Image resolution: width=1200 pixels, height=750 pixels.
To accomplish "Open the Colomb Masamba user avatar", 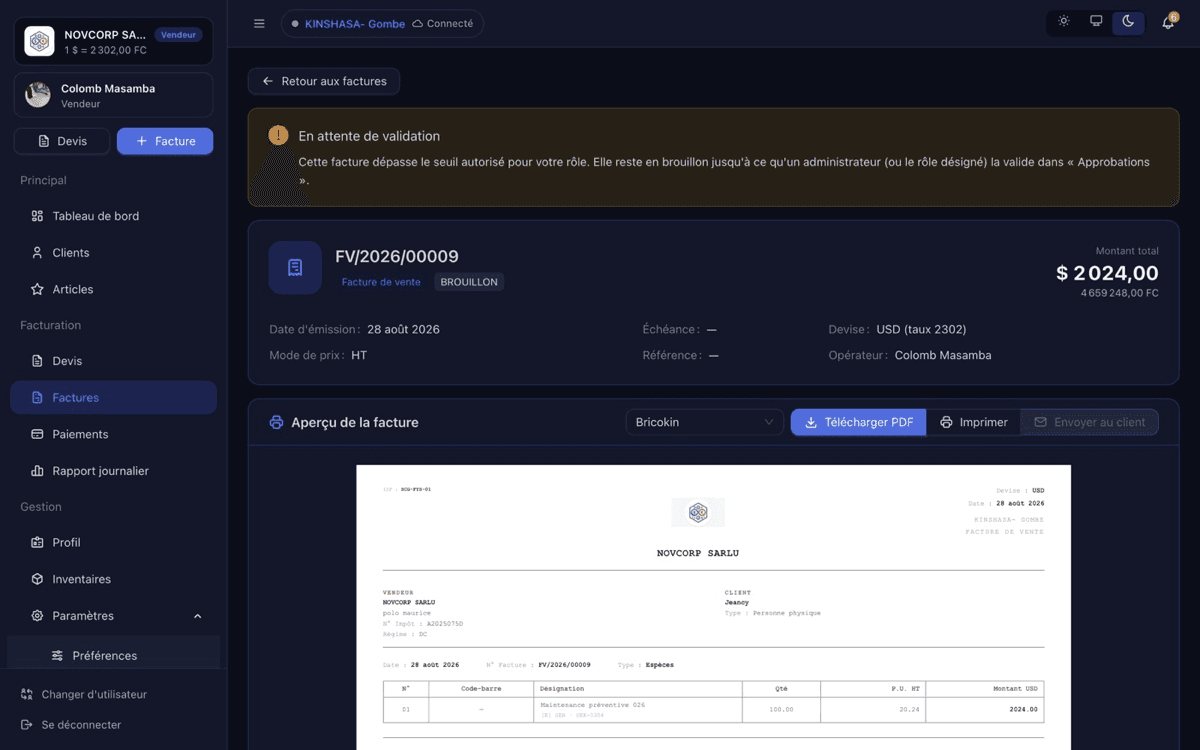I will click(x=38, y=95).
